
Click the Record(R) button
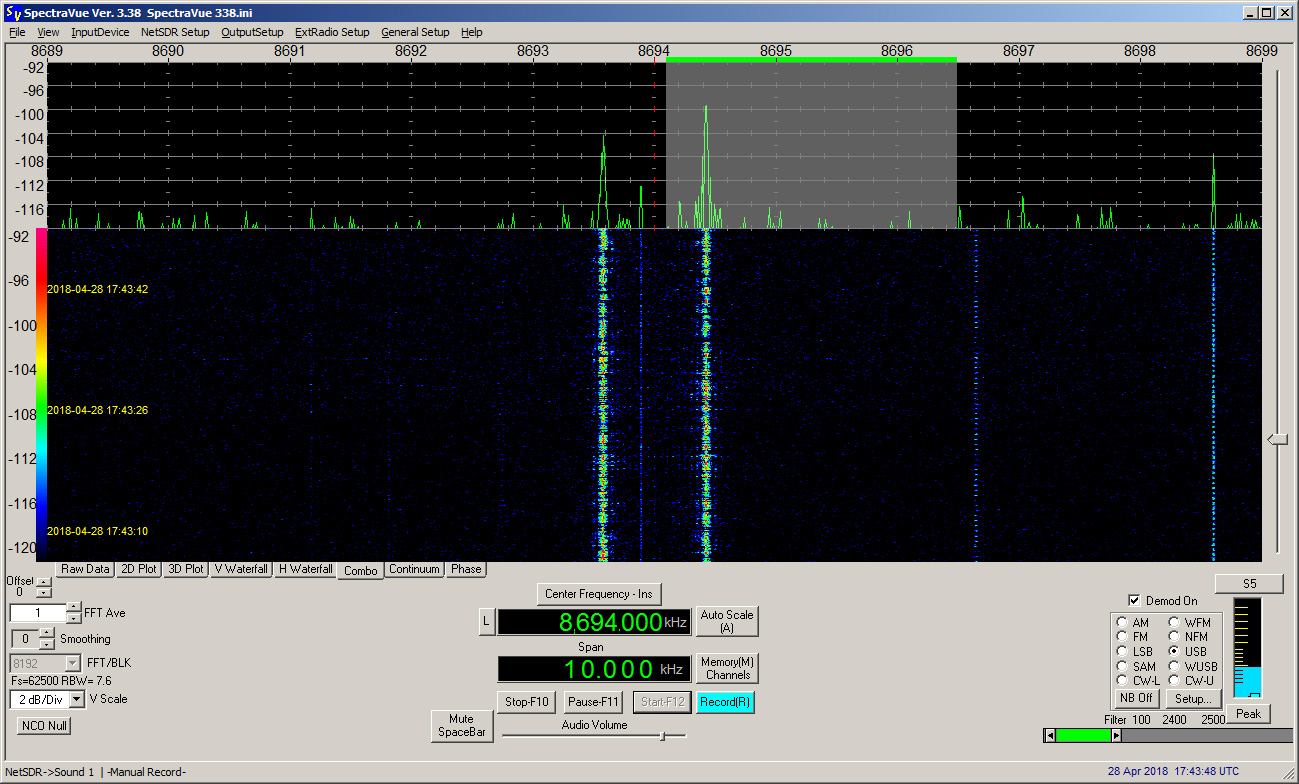tap(725, 702)
